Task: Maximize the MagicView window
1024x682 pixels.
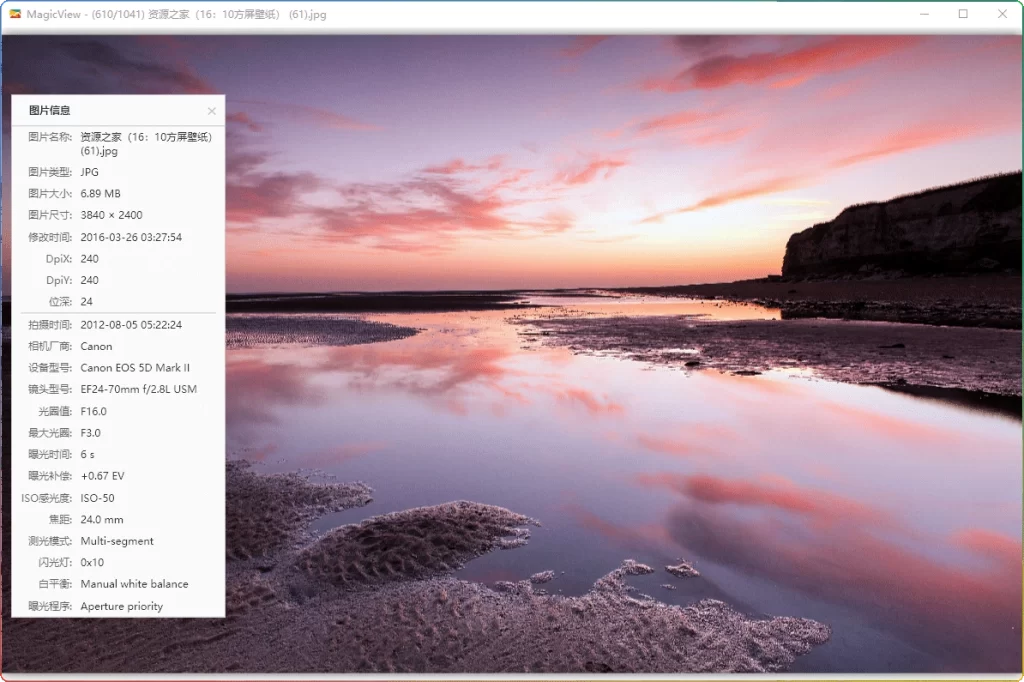Action: 963,14
